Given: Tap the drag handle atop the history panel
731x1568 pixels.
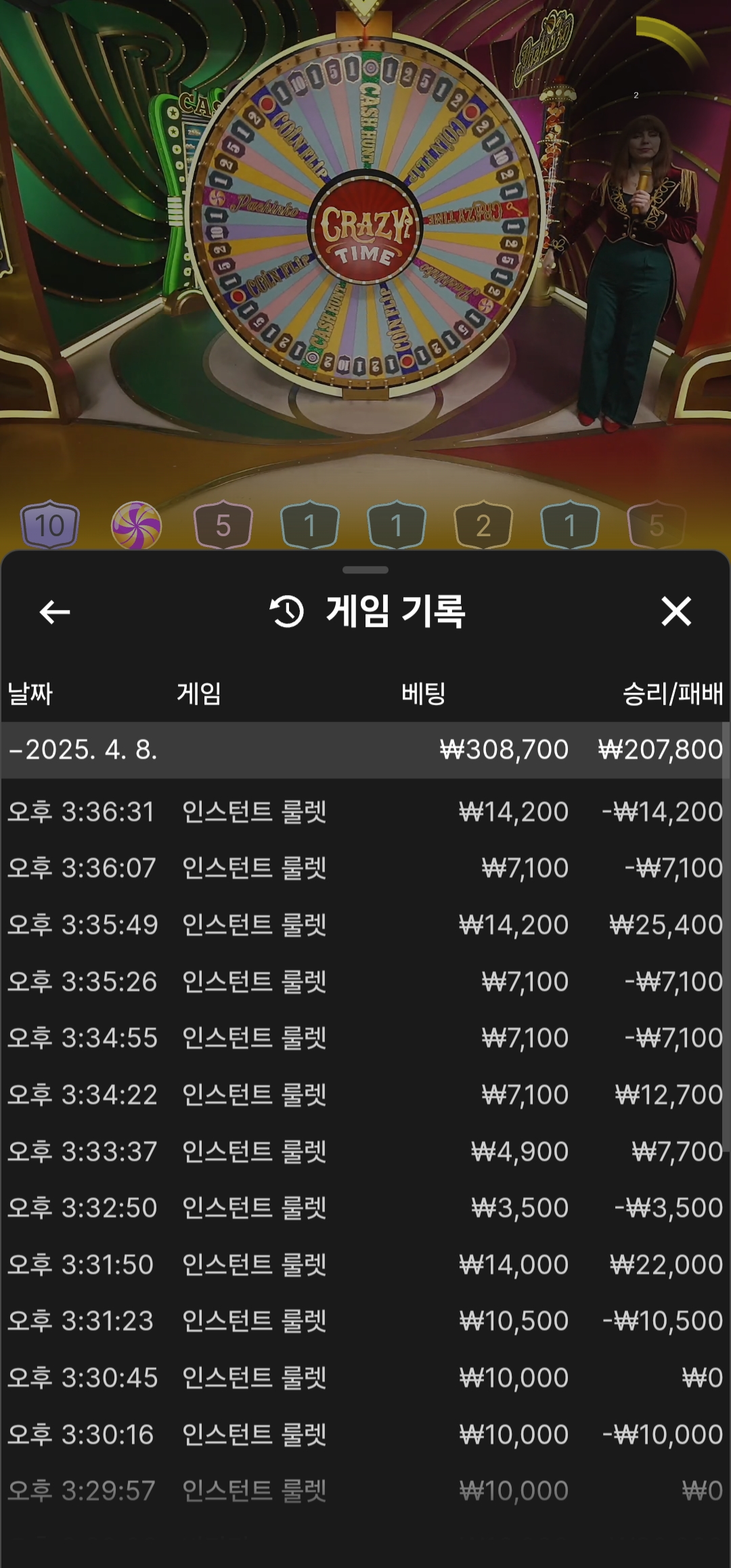Looking at the screenshot, I should (x=365, y=570).
